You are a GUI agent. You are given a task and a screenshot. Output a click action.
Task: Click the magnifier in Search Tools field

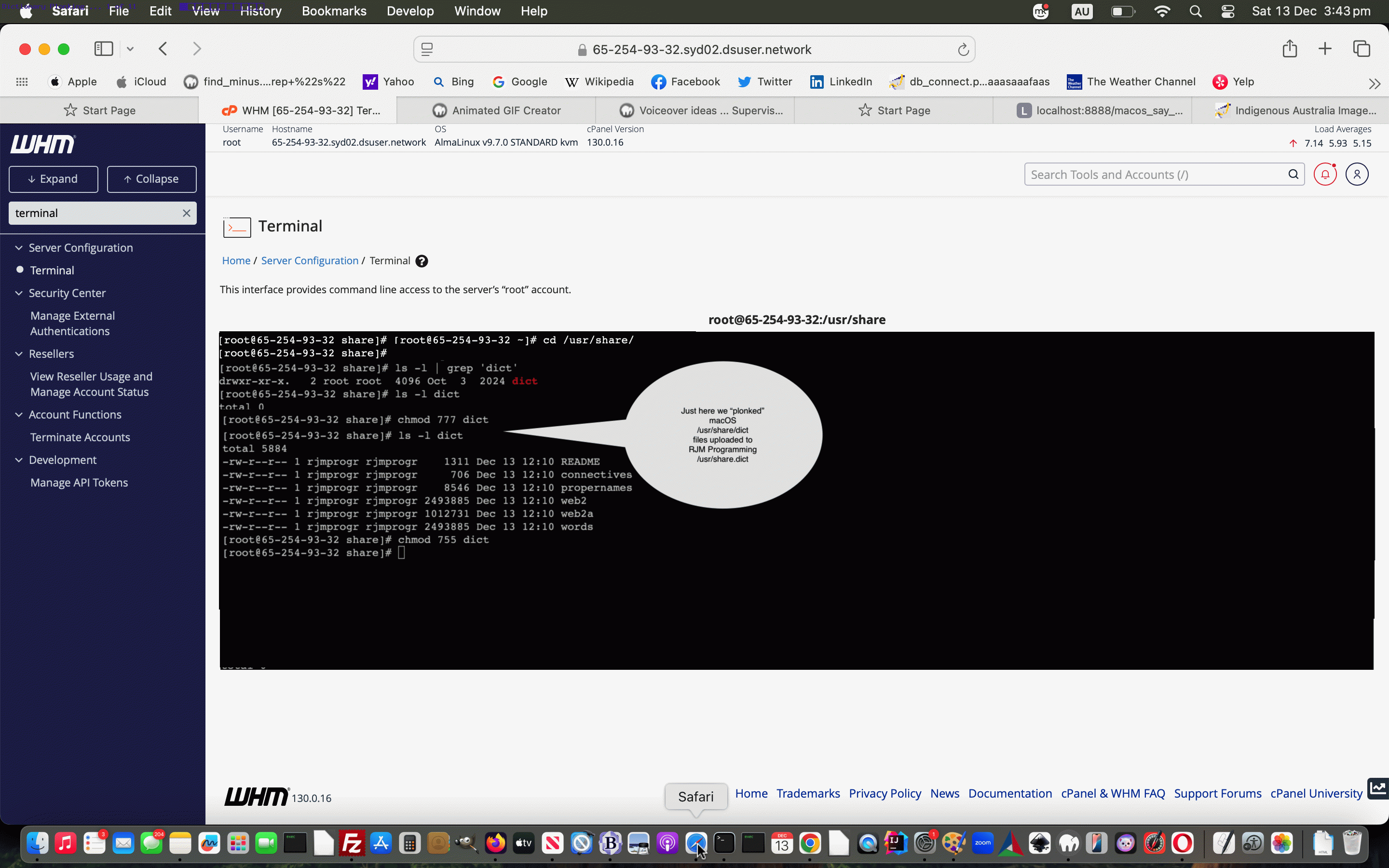1293,174
